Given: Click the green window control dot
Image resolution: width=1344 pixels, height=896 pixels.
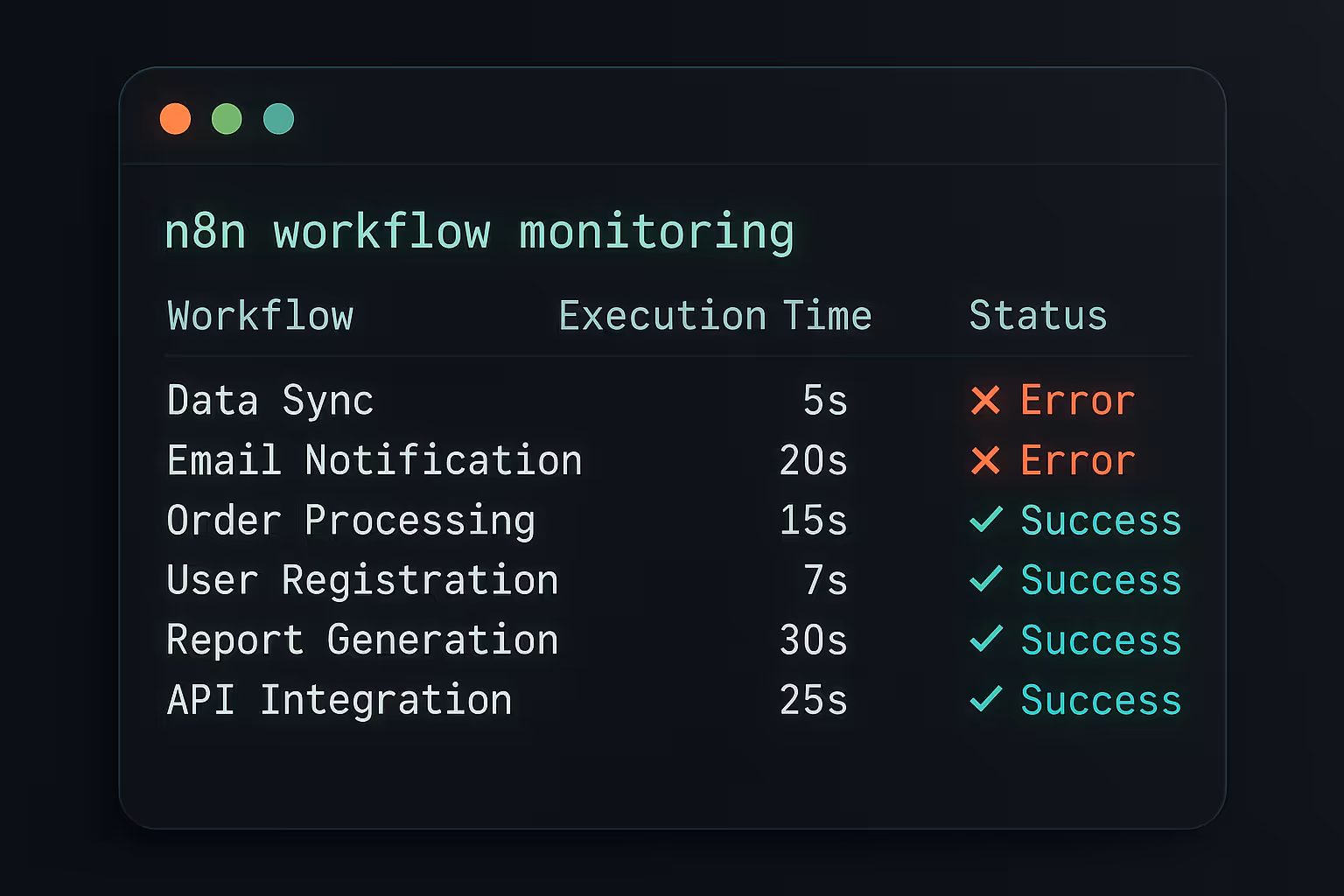Looking at the screenshot, I should (x=227, y=118).
